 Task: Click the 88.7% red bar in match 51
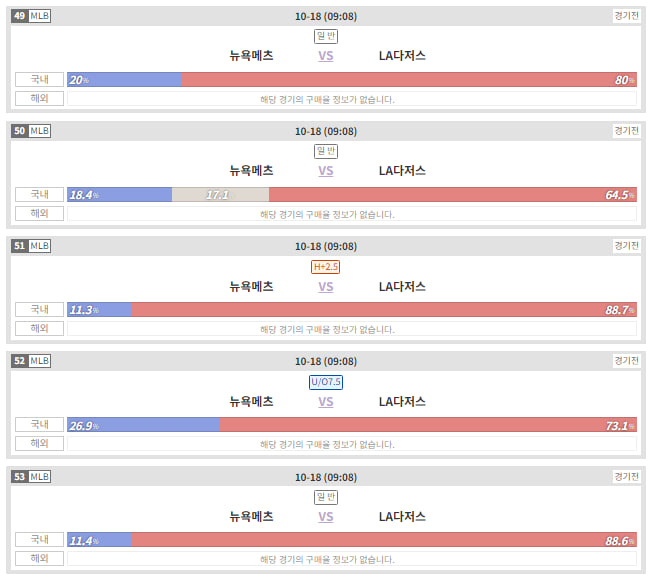coord(384,310)
